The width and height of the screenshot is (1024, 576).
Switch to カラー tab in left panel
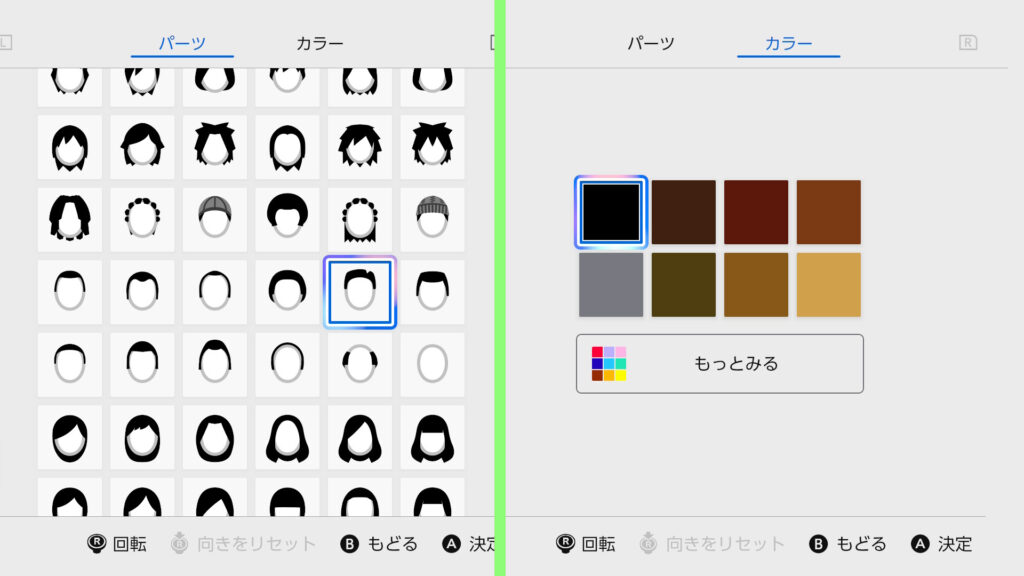click(x=319, y=44)
